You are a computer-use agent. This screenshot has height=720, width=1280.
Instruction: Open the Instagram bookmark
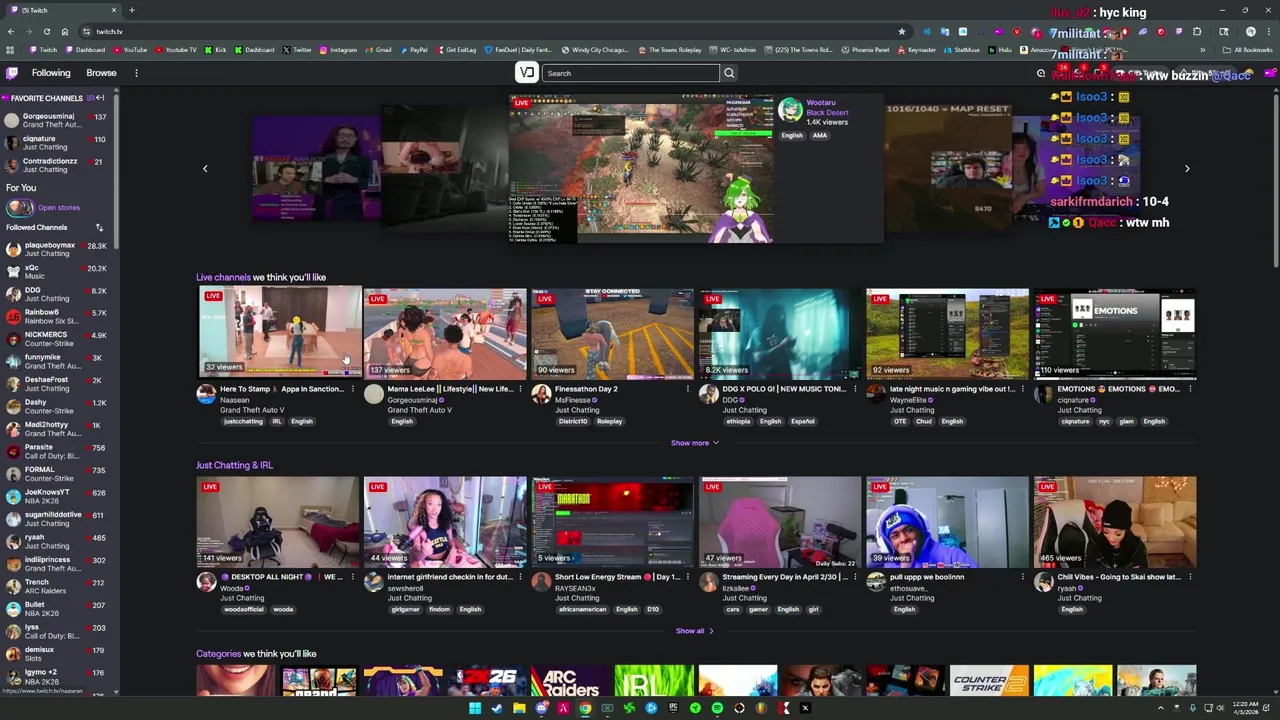(338, 50)
